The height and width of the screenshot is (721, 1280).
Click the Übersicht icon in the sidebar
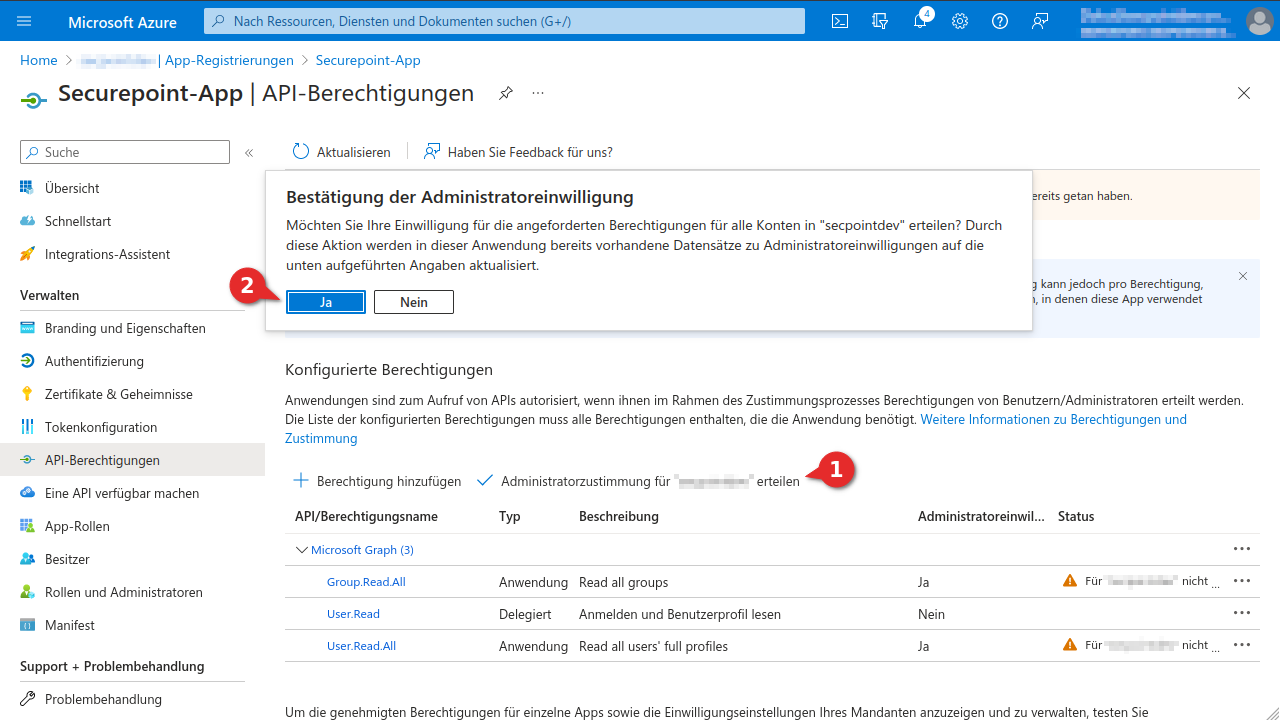tap(27, 188)
